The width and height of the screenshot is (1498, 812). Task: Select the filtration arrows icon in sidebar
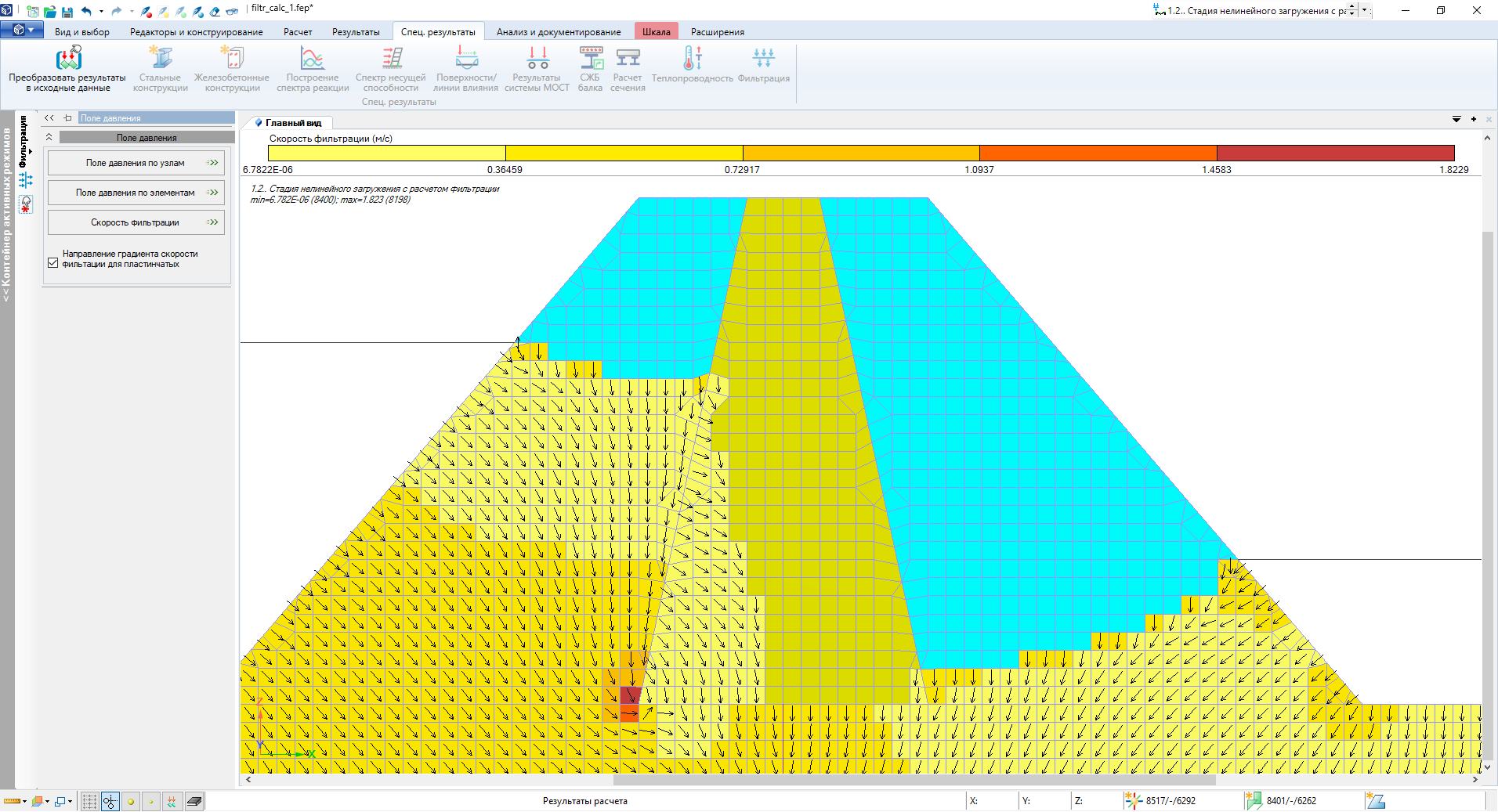tap(26, 180)
